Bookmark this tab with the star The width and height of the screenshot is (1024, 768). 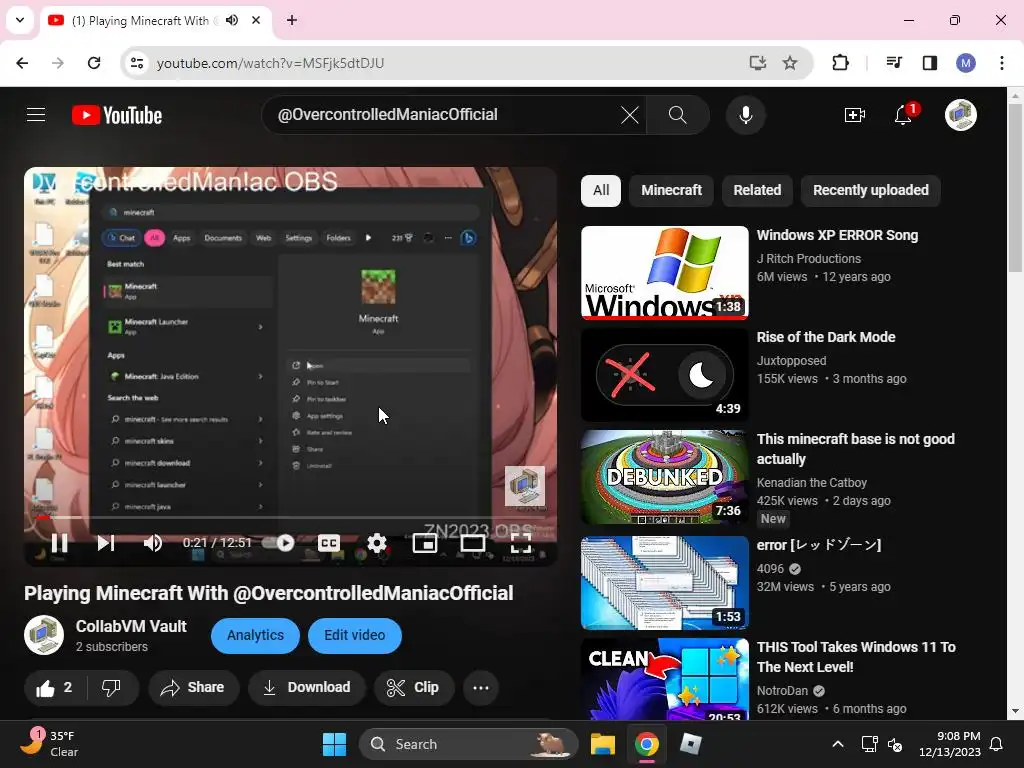pos(790,63)
